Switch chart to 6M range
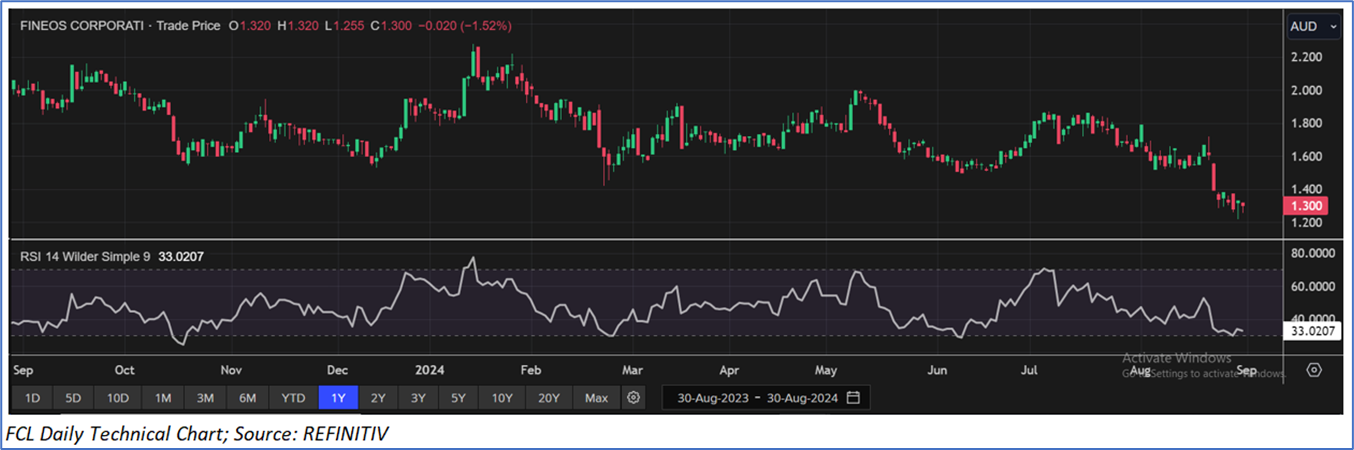Image resolution: width=1354 pixels, height=450 pixels. tap(248, 398)
